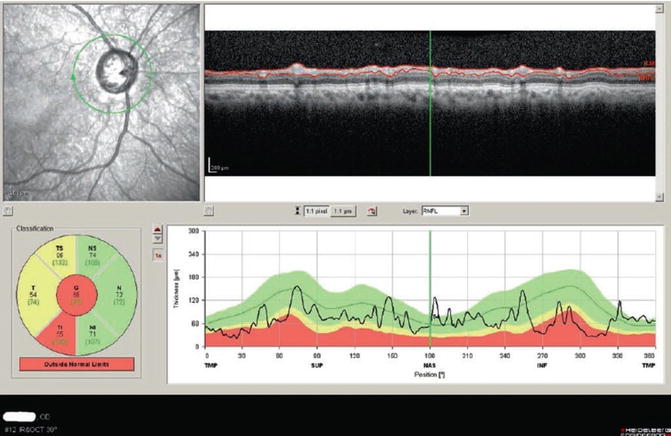Click the gray down arrow beside thickness graph

pyautogui.click(x=157, y=240)
